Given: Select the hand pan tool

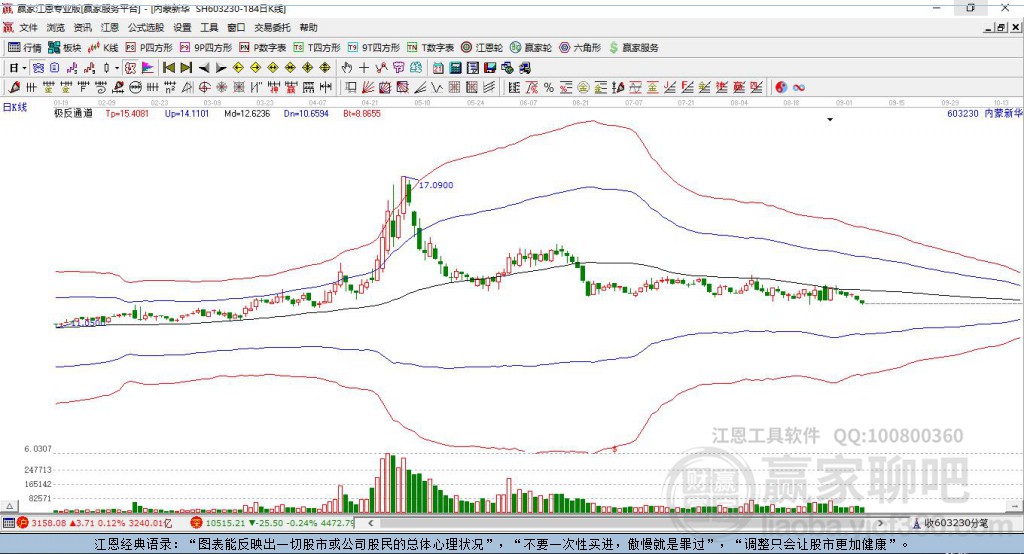Looking at the screenshot, I should (x=347, y=68).
